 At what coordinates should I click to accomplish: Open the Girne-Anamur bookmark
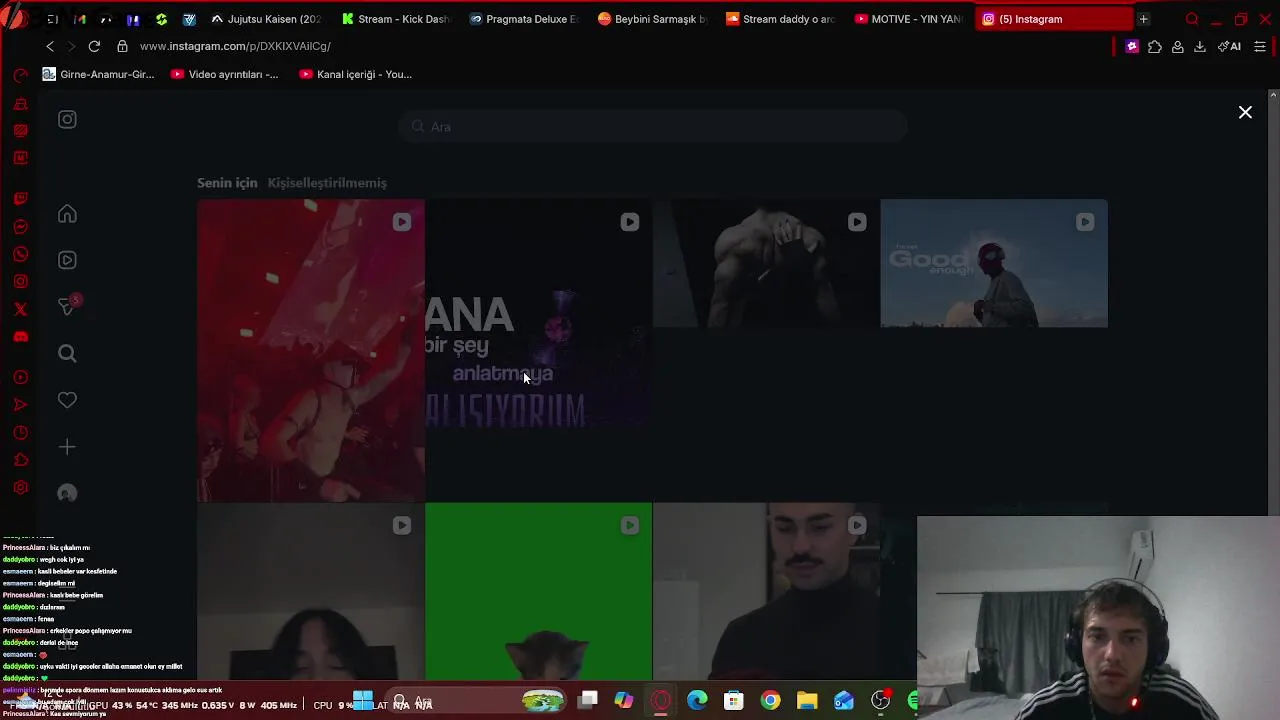point(98,74)
